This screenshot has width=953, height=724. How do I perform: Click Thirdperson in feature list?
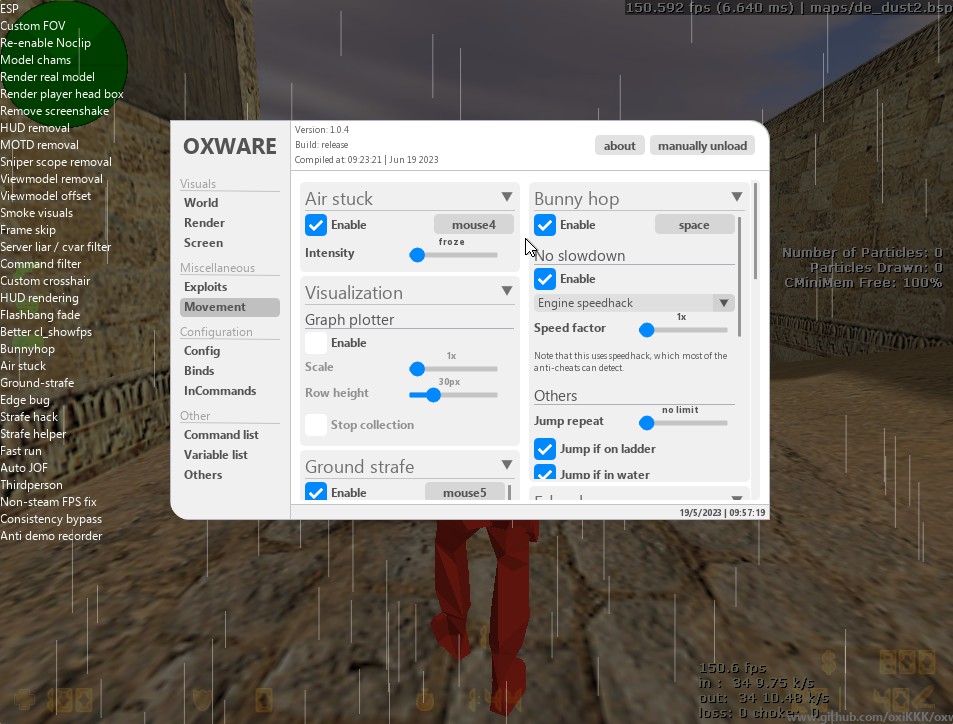(x=31, y=485)
